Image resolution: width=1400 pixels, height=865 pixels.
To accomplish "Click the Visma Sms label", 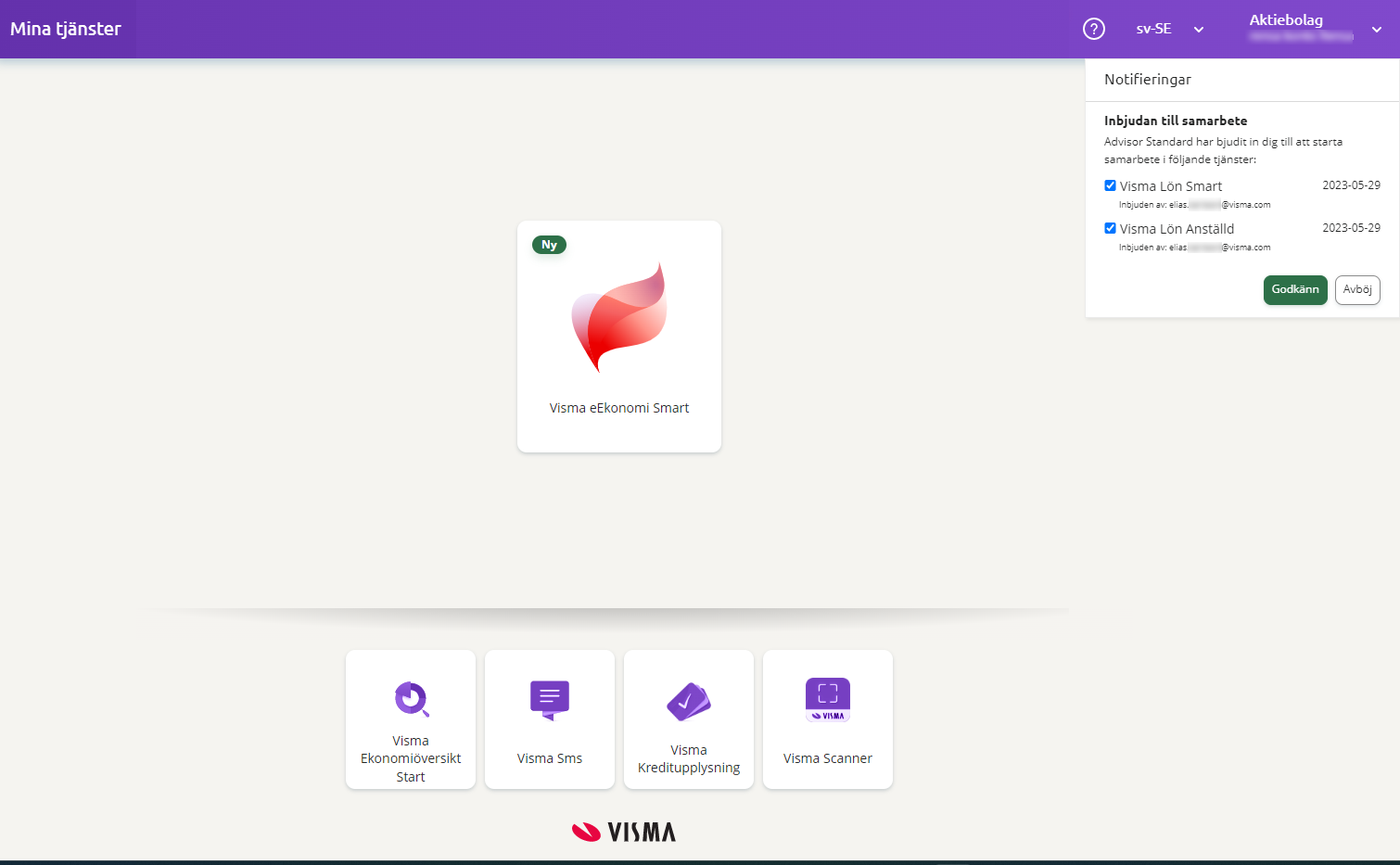I will (x=550, y=758).
